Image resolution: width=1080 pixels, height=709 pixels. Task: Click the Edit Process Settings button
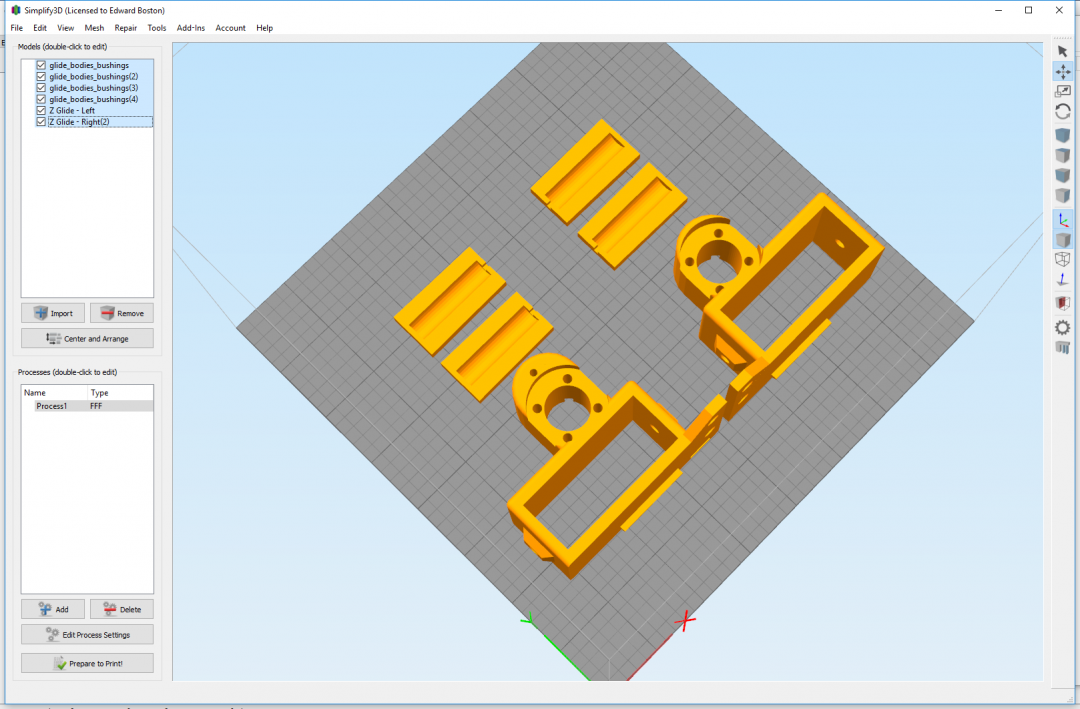tap(87, 635)
